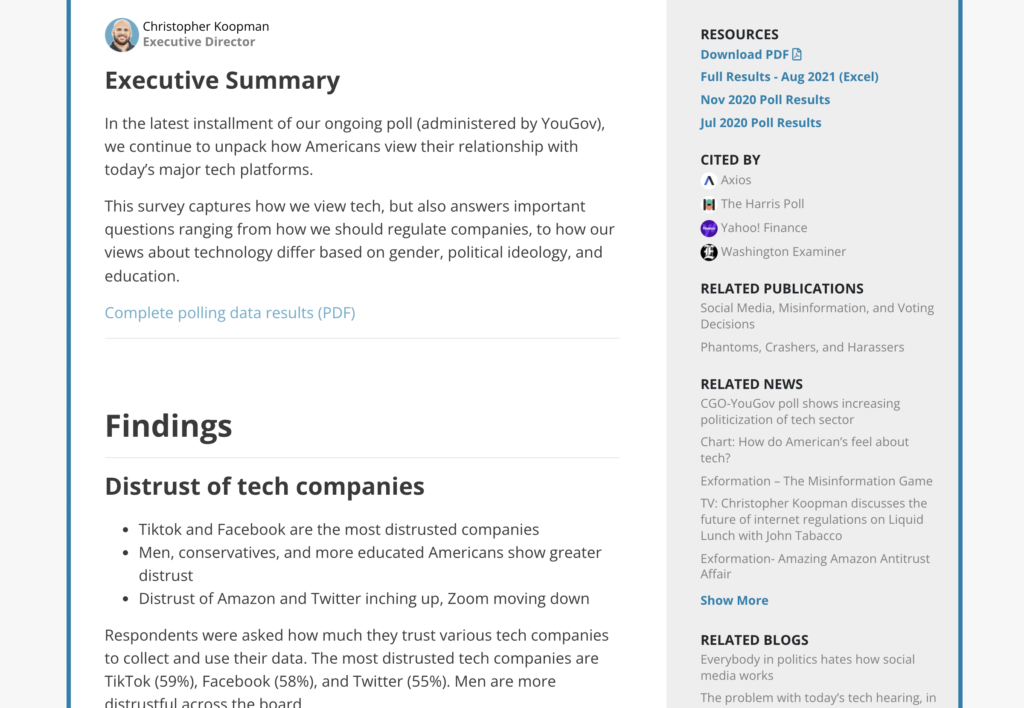Open Exformation – The Misinformation Game
The height and width of the screenshot is (708, 1024).
coord(816,481)
